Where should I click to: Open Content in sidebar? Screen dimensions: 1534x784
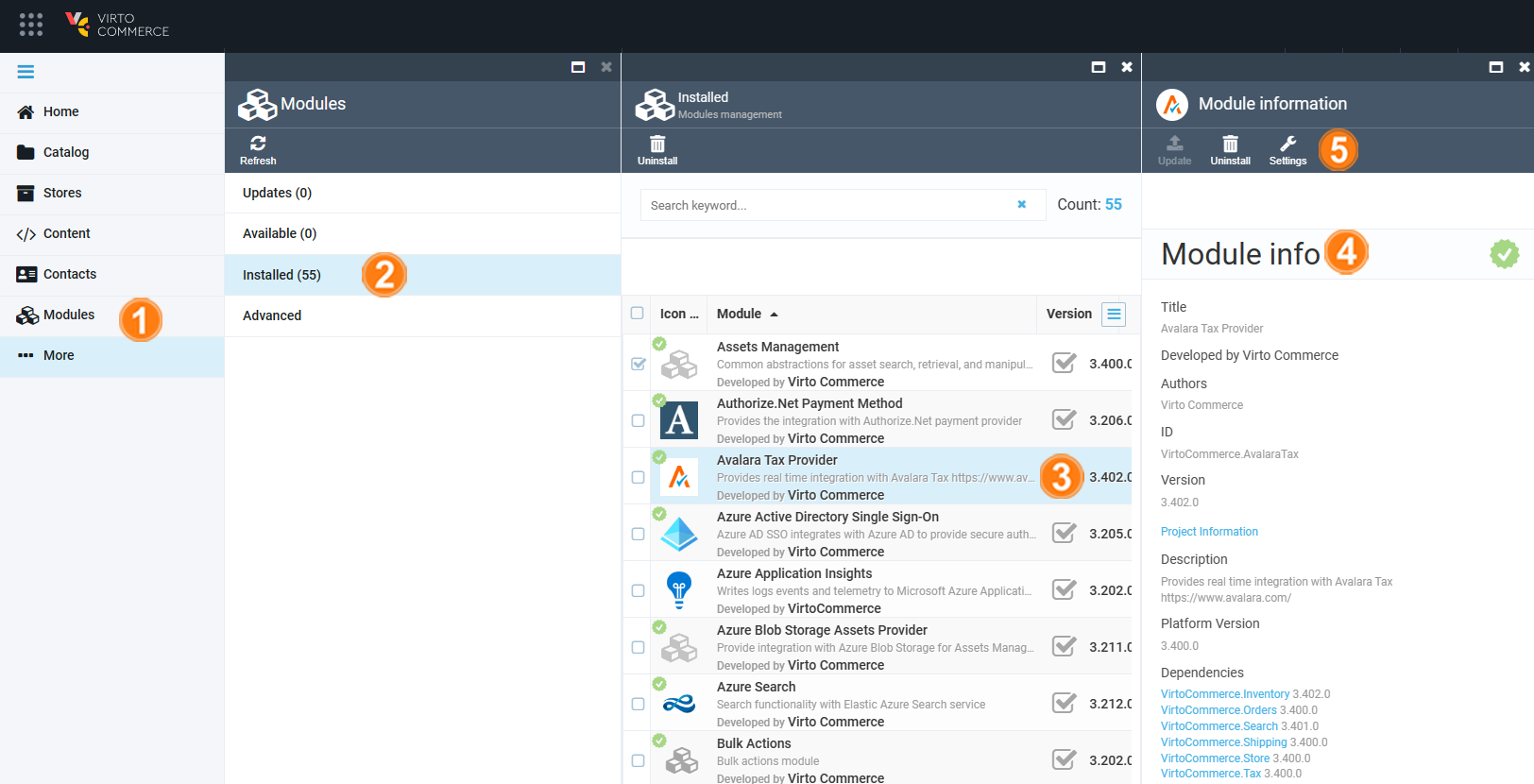click(111, 233)
